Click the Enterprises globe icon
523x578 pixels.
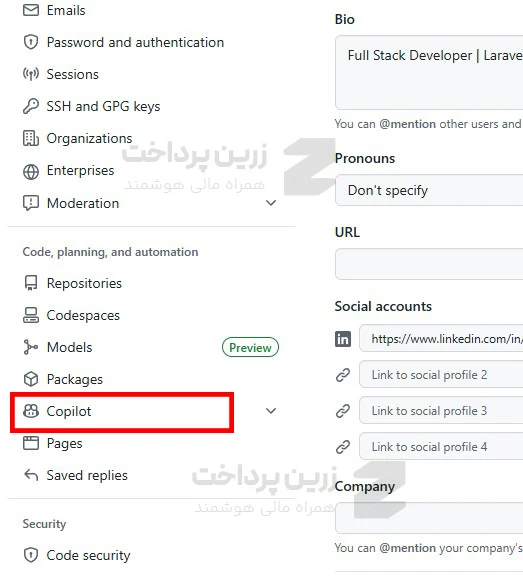pyautogui.click(x=31, y=171)
